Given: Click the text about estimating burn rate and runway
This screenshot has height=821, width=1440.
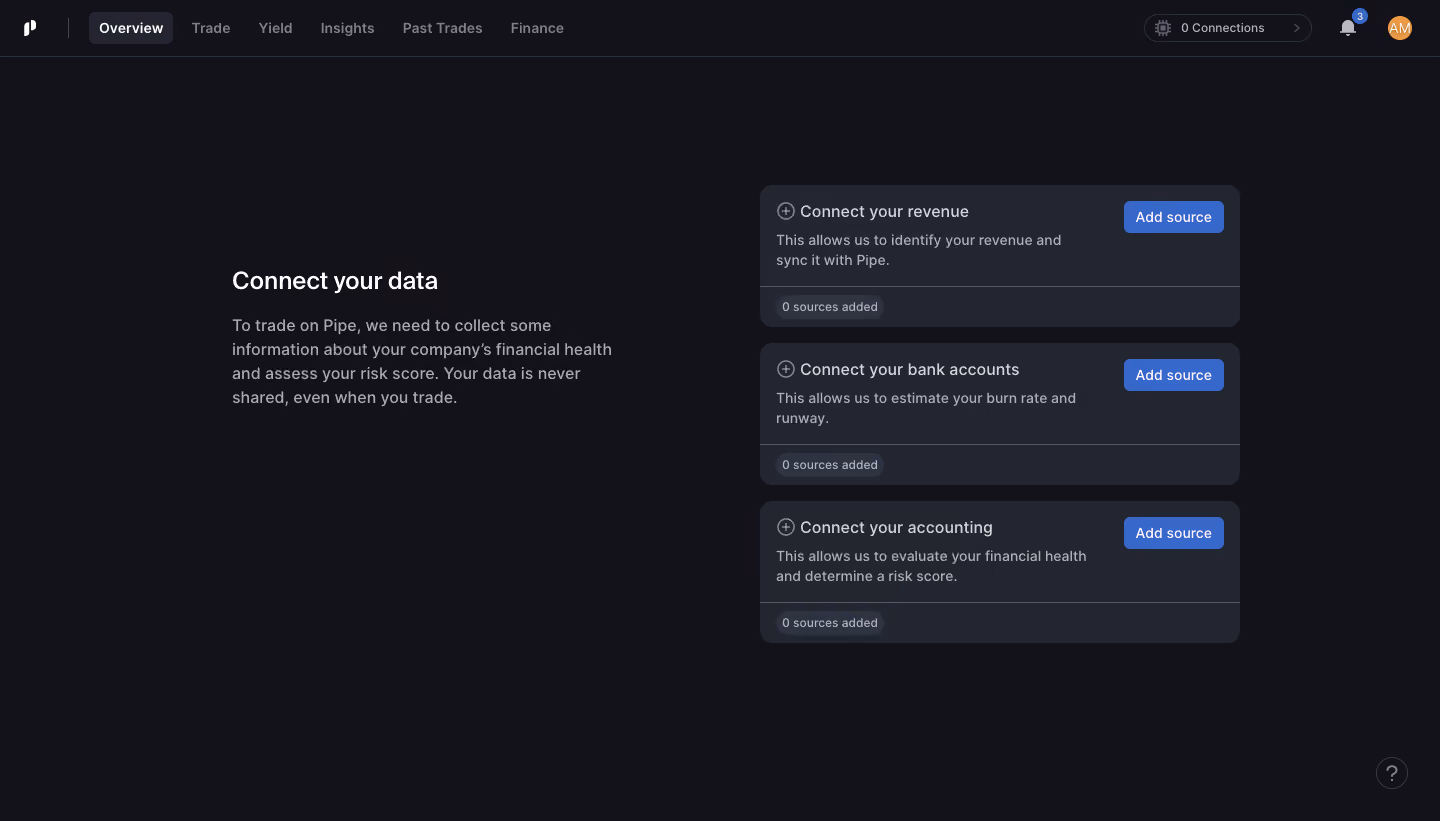Looking at the screenshot, I should coord(926,408).
